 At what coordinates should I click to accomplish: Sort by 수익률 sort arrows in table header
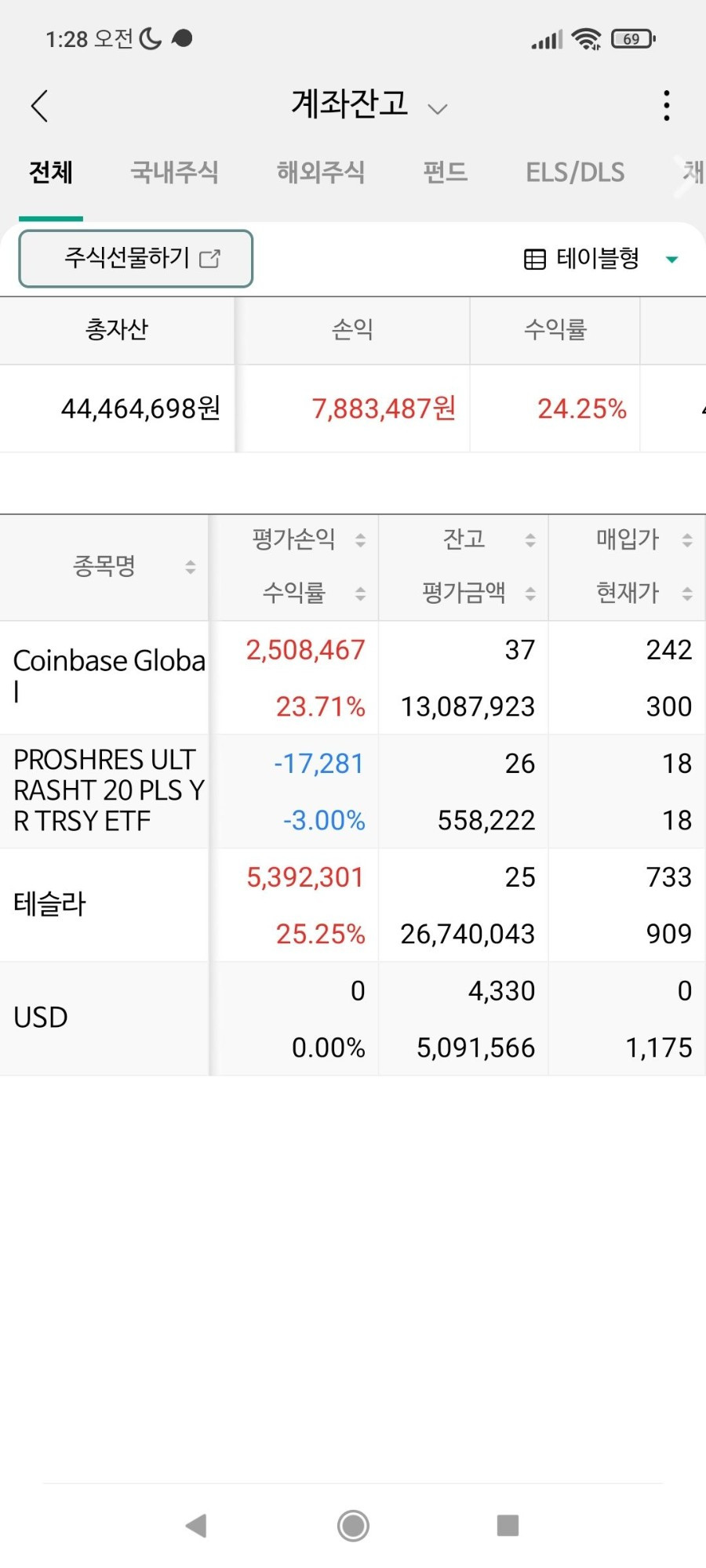[360, 594]
